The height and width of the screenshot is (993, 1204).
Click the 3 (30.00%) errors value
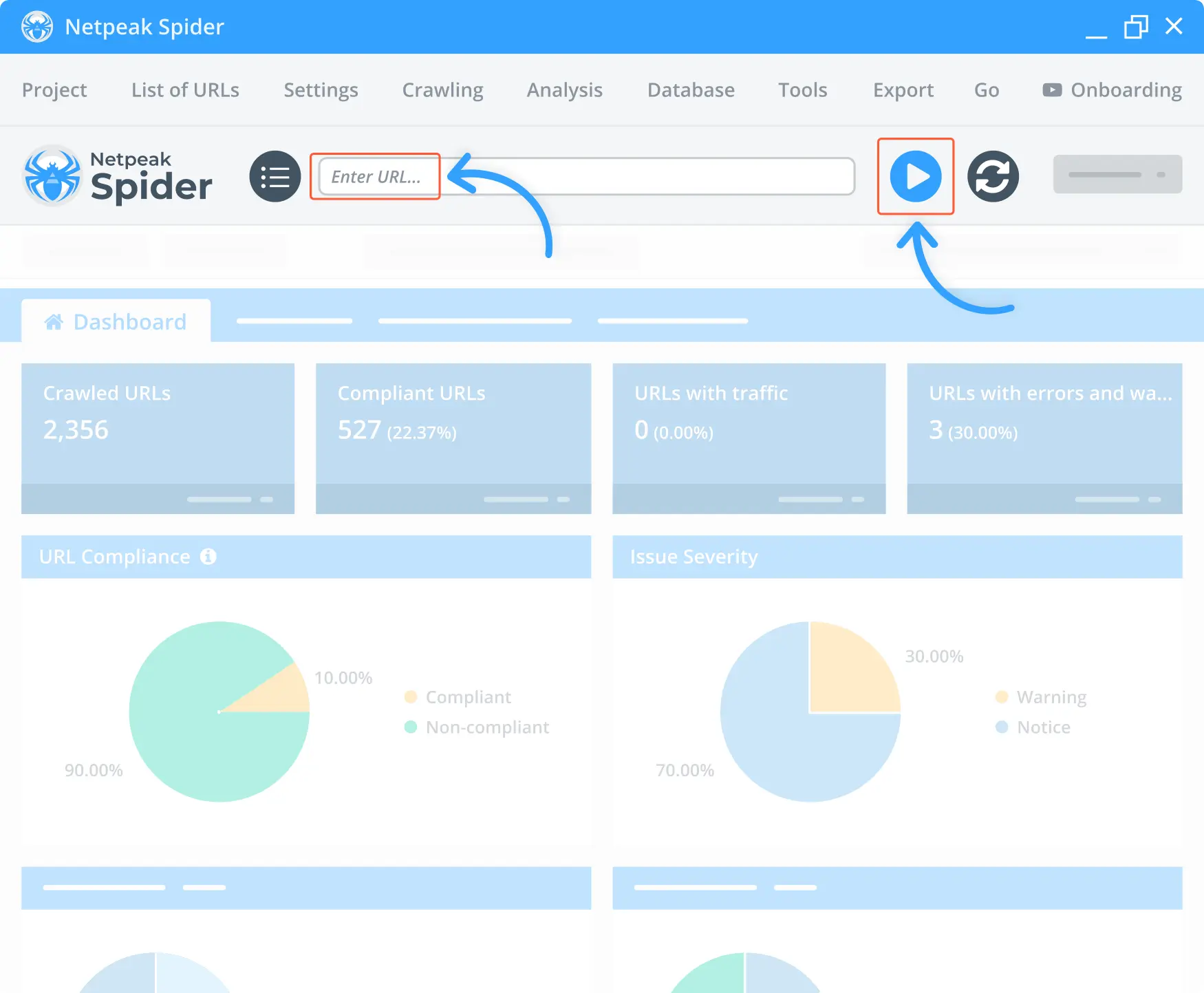(x=973, y=430)
